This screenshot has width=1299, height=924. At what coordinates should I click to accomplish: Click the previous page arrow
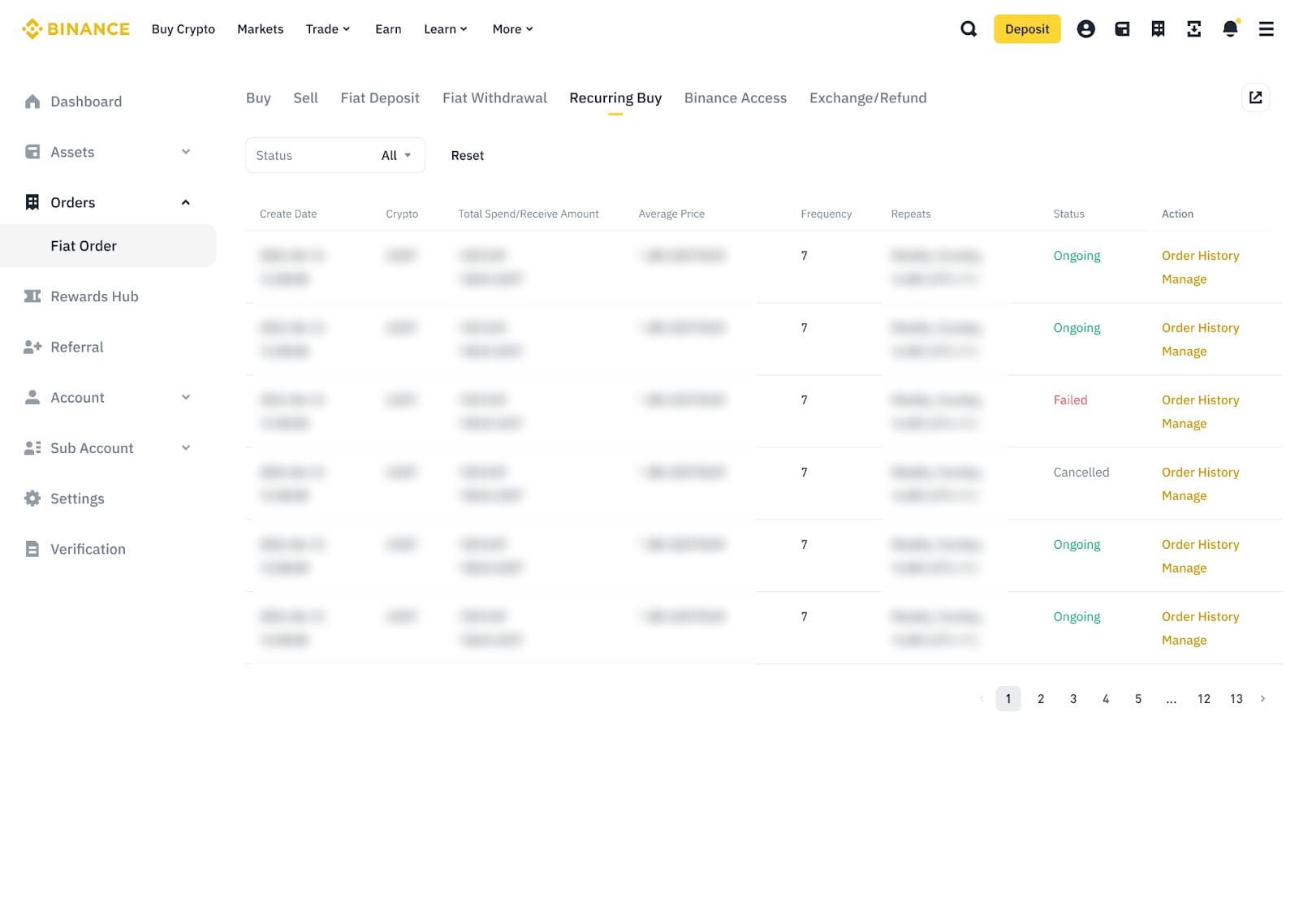click(982, 699)
